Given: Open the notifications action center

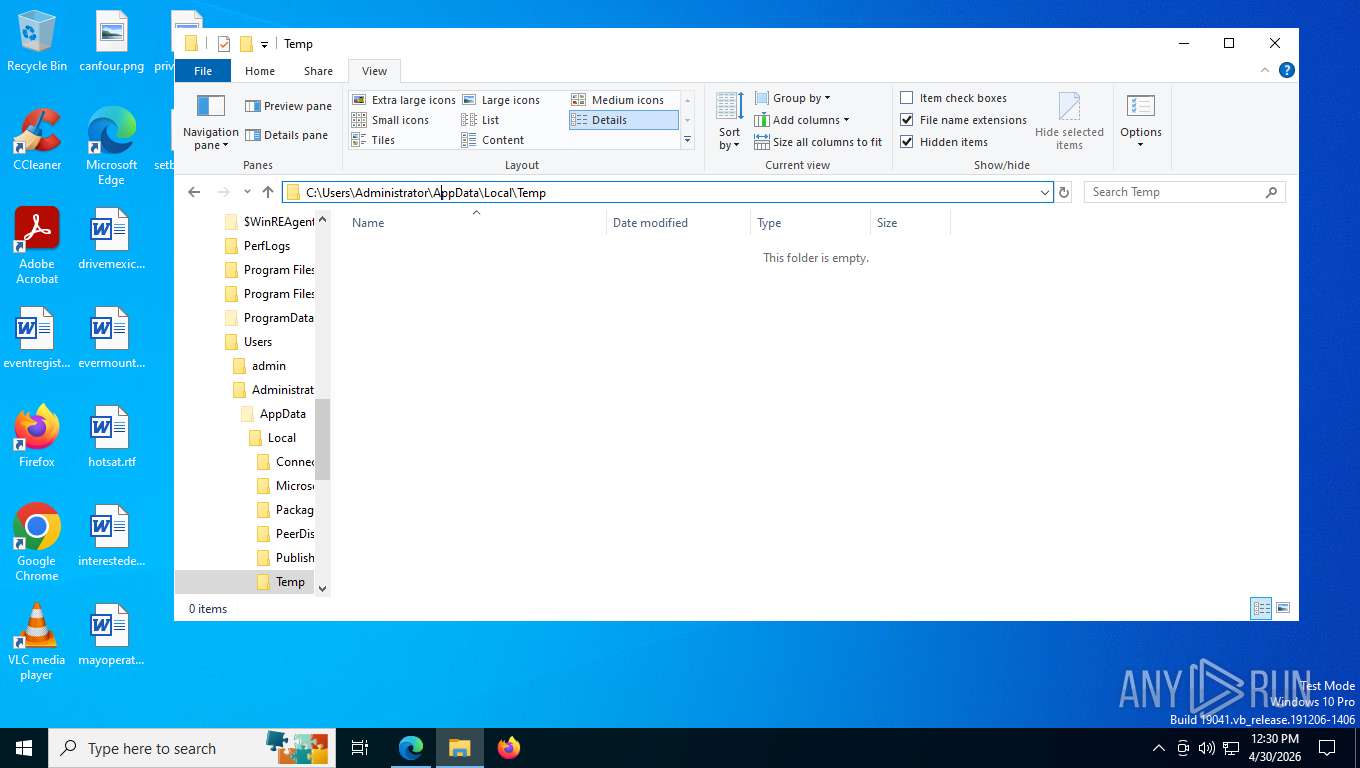Looking at the screenshot, I should (x=1327, y=748).
